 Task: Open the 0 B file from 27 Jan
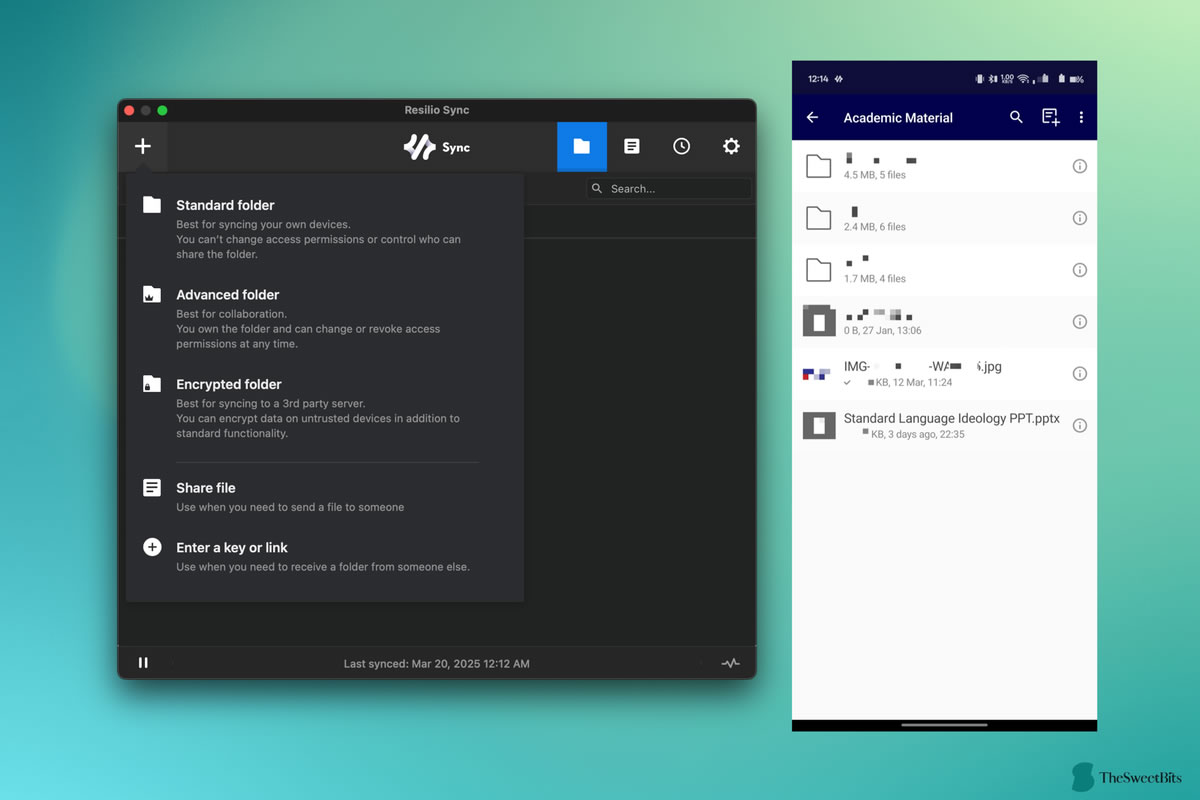coord(944,322)
